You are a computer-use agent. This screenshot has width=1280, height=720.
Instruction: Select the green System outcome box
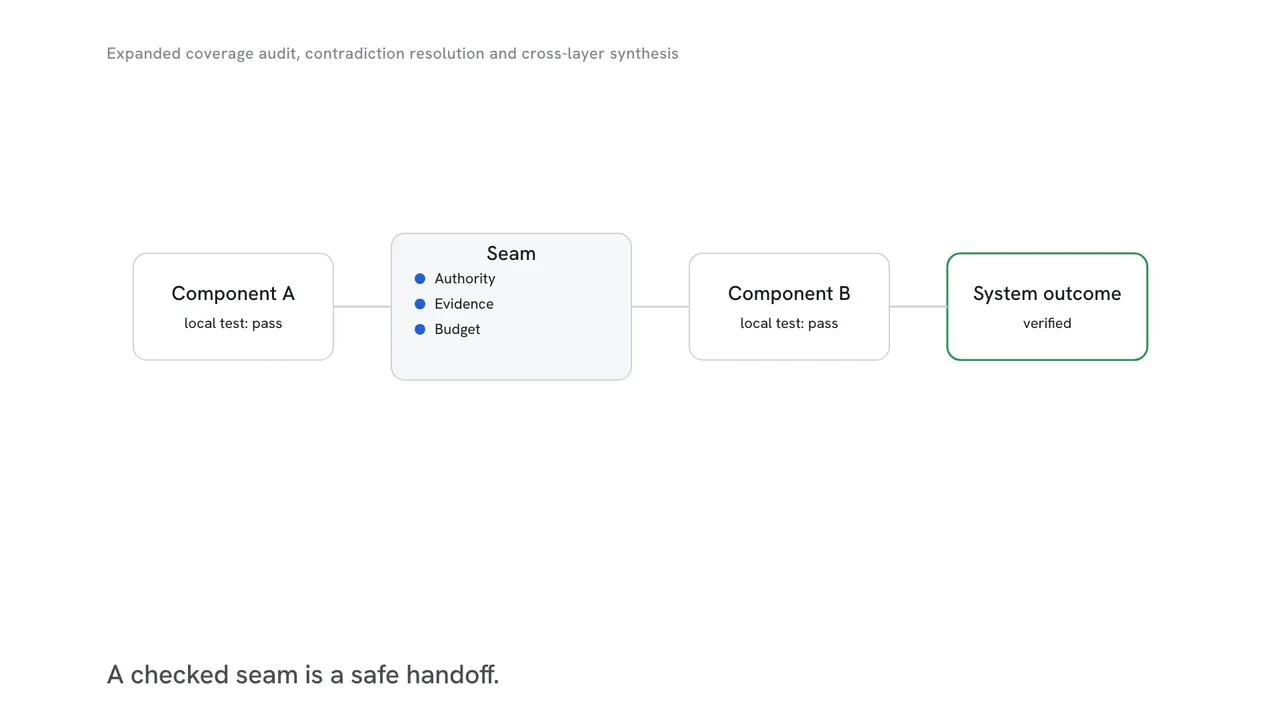point(1047,307)
